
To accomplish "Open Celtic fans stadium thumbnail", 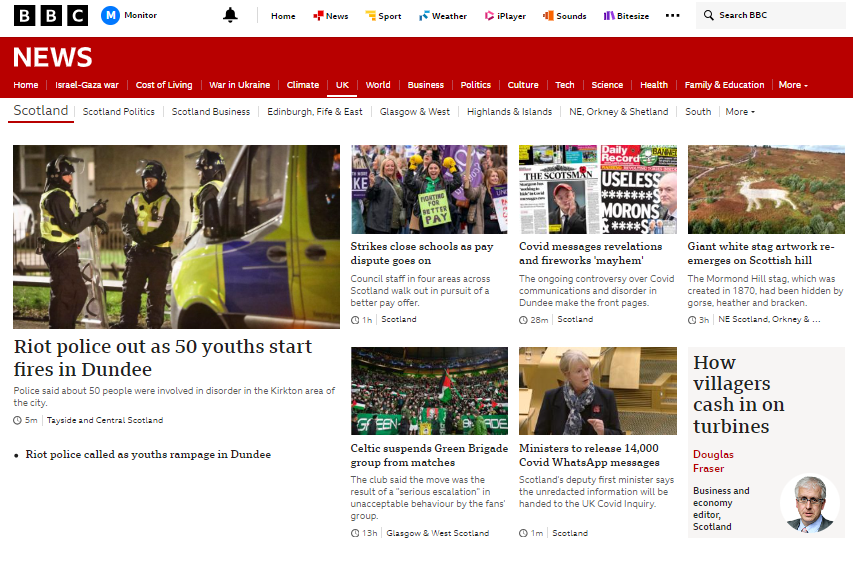I will (429, 391).
